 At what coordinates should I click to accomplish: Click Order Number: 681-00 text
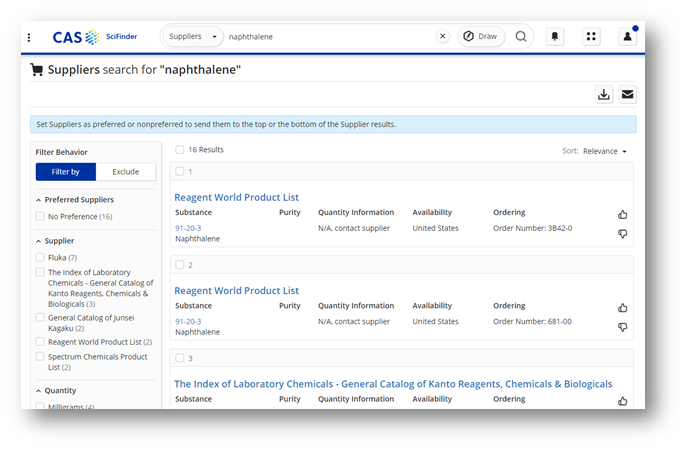pos(532,321)
